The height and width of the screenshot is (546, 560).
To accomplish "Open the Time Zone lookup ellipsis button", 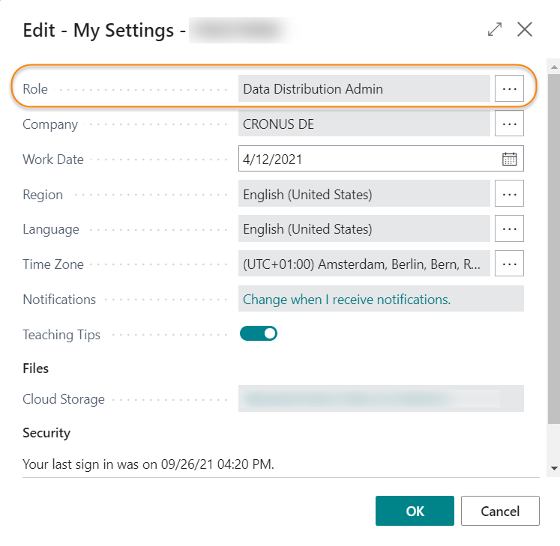I will coord(509,264).
